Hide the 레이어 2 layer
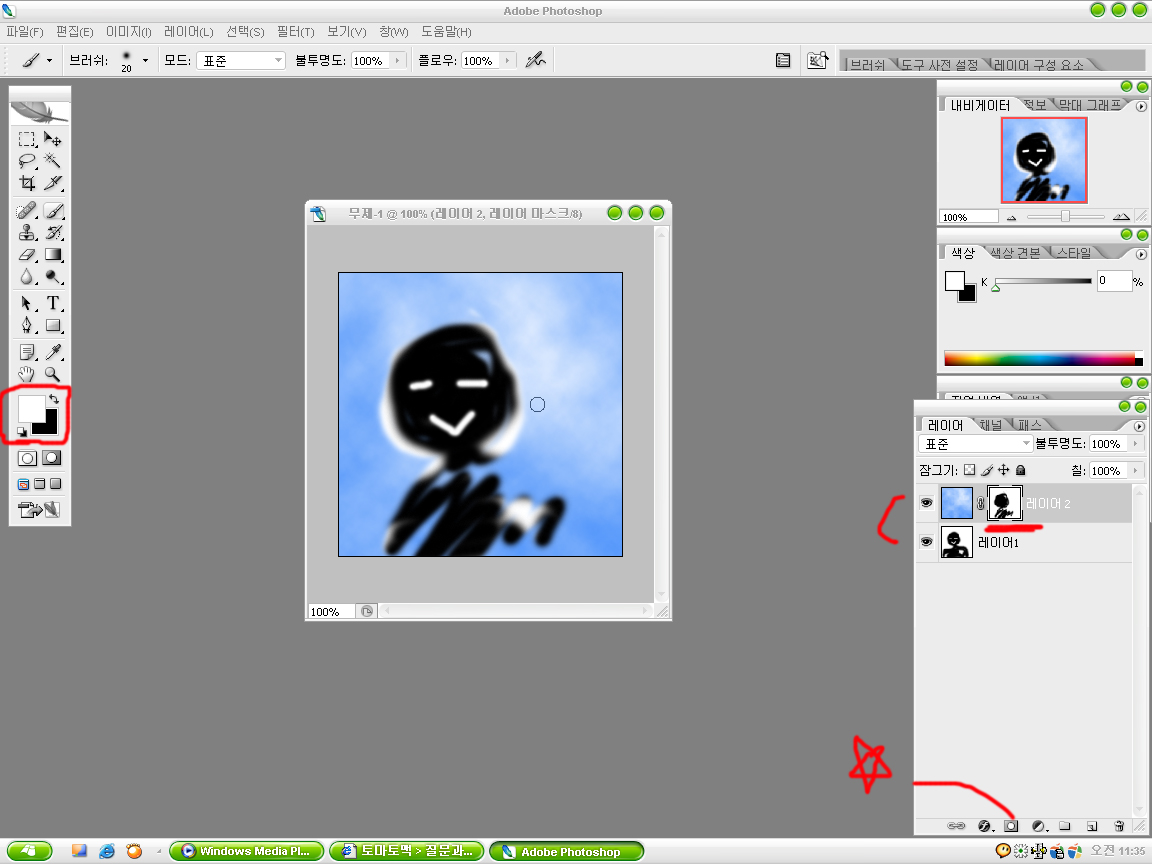 (x=926, y=503)
